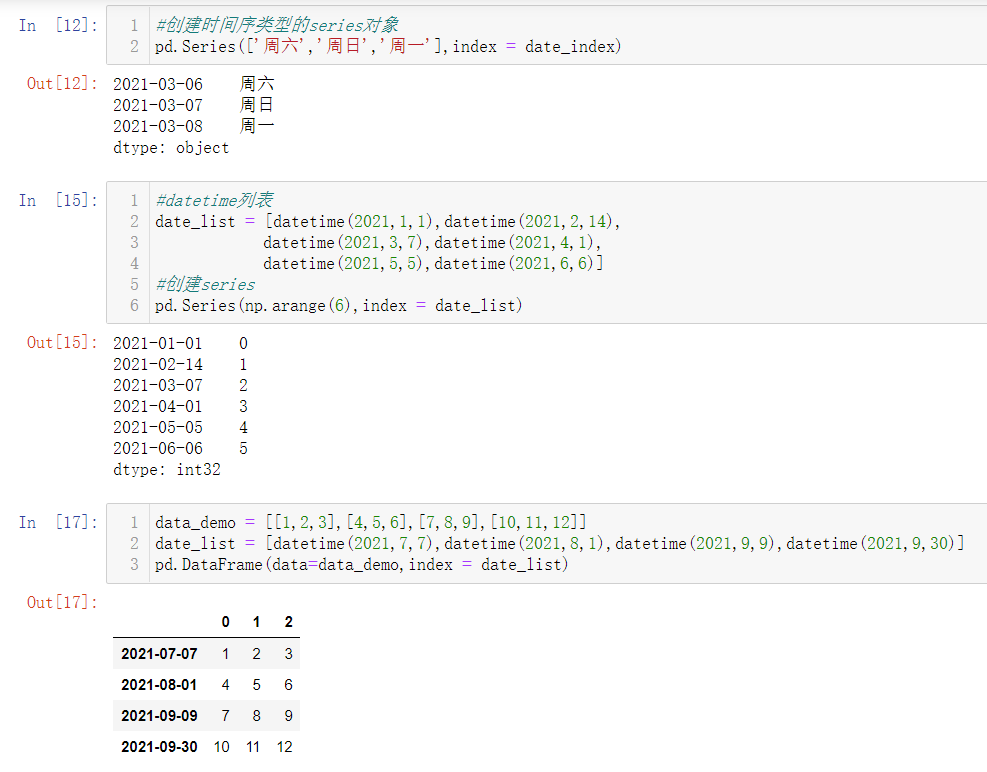987x772 pixels.
Task: Click comment #创建时间序类型的series对象
Action: pyautogui.click(x=277, y=25)
